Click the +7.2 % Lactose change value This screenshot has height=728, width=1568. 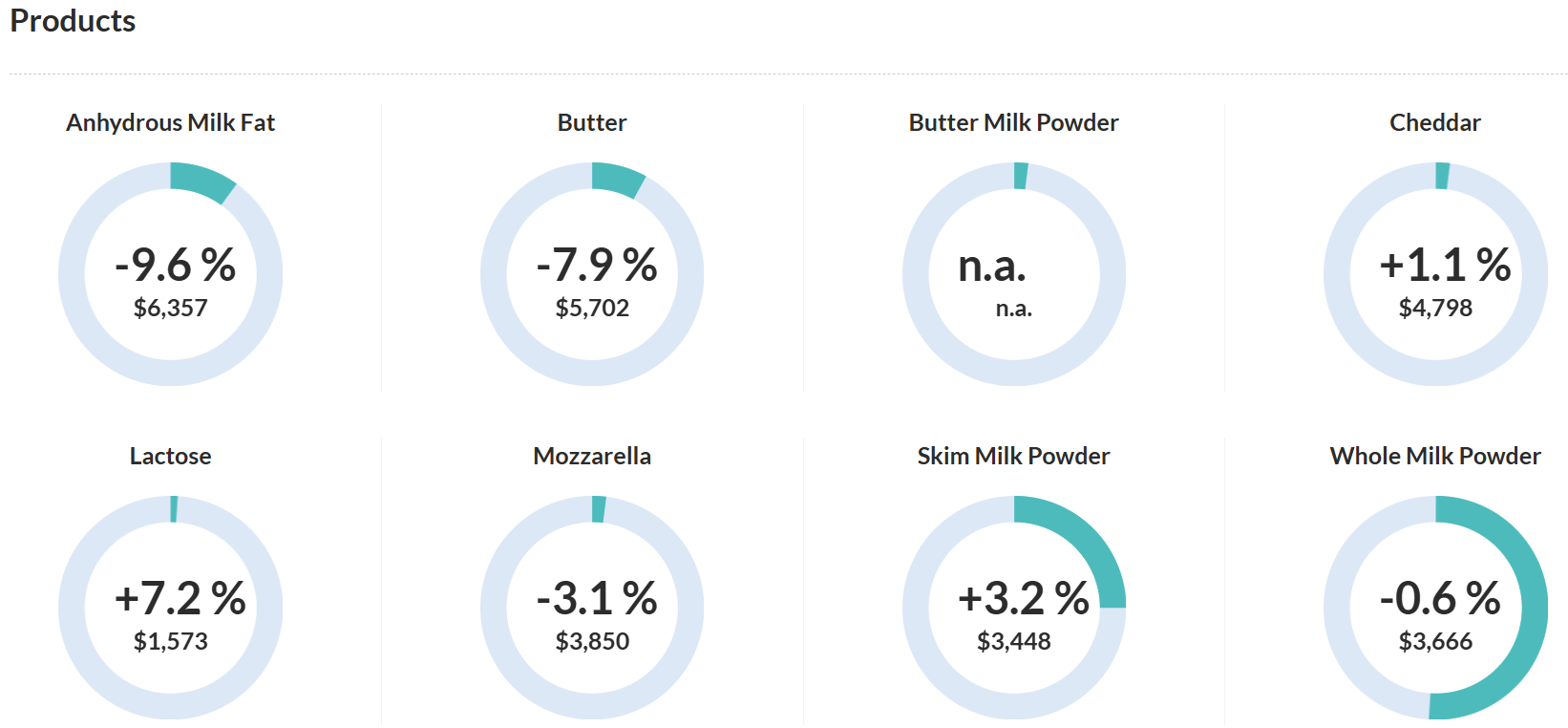180,598
